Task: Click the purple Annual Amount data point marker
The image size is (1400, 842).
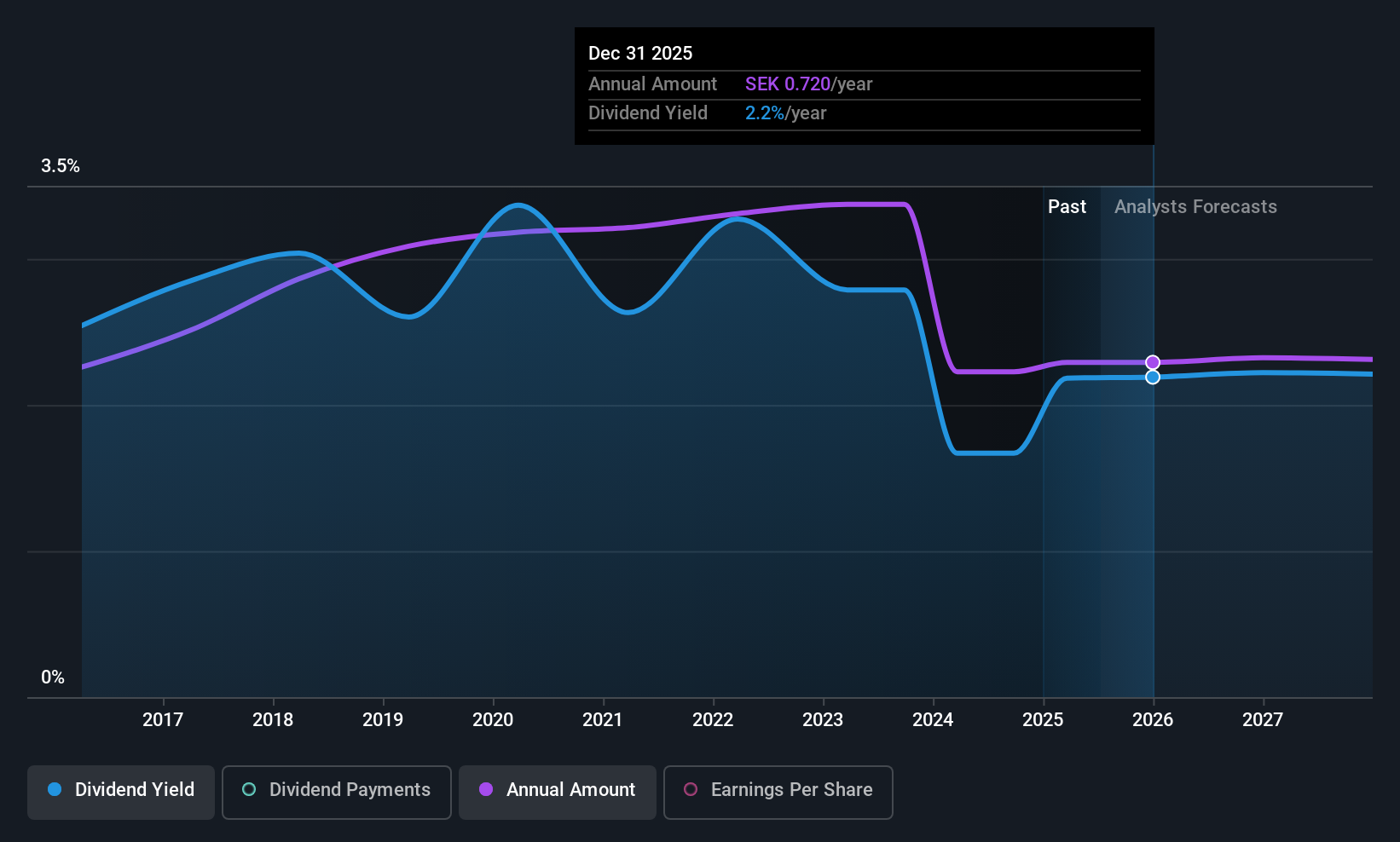Action: pos(1153,362)
